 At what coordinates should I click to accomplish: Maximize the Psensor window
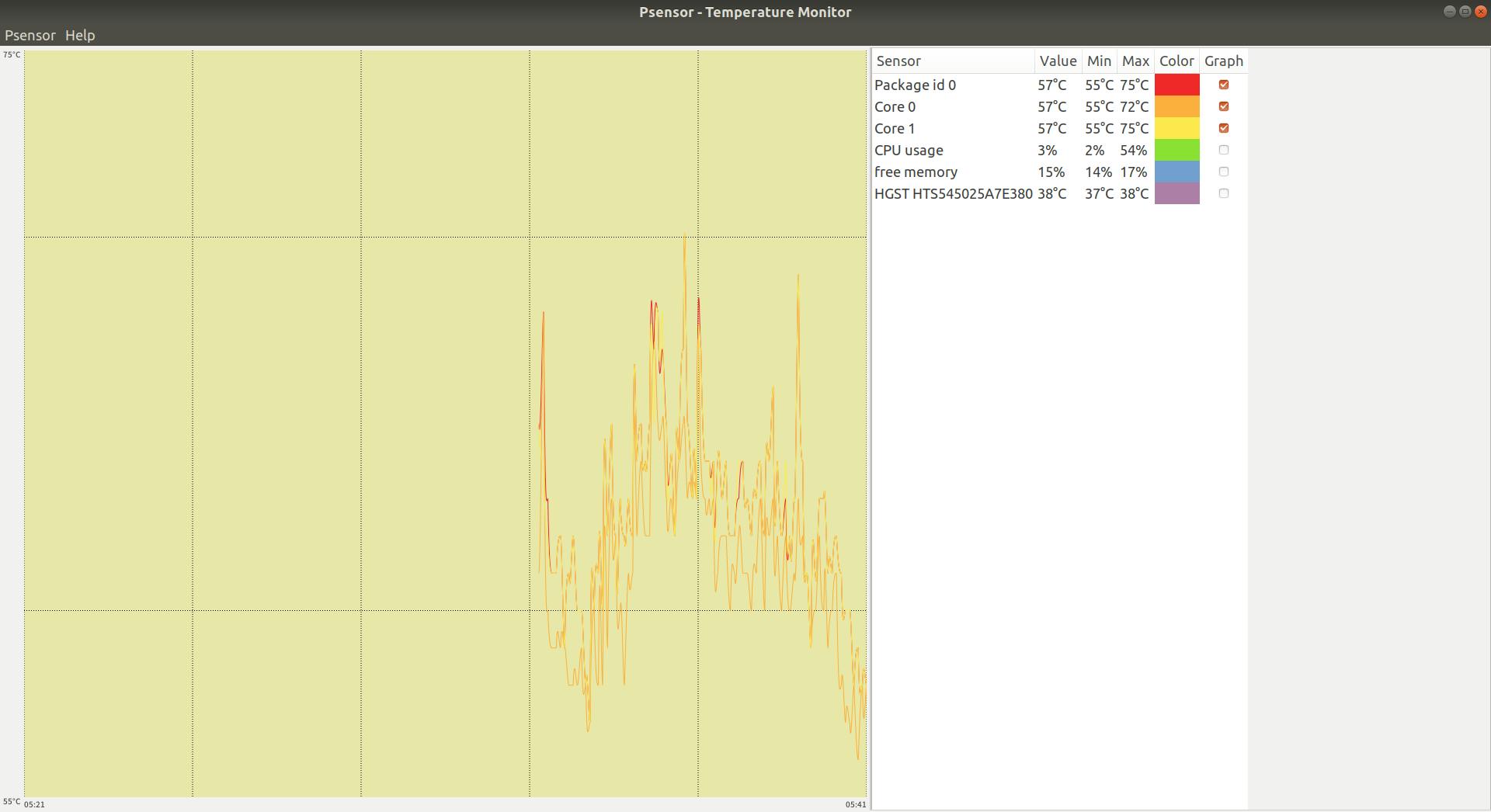pyautogui.click(x=1465, y=12)
